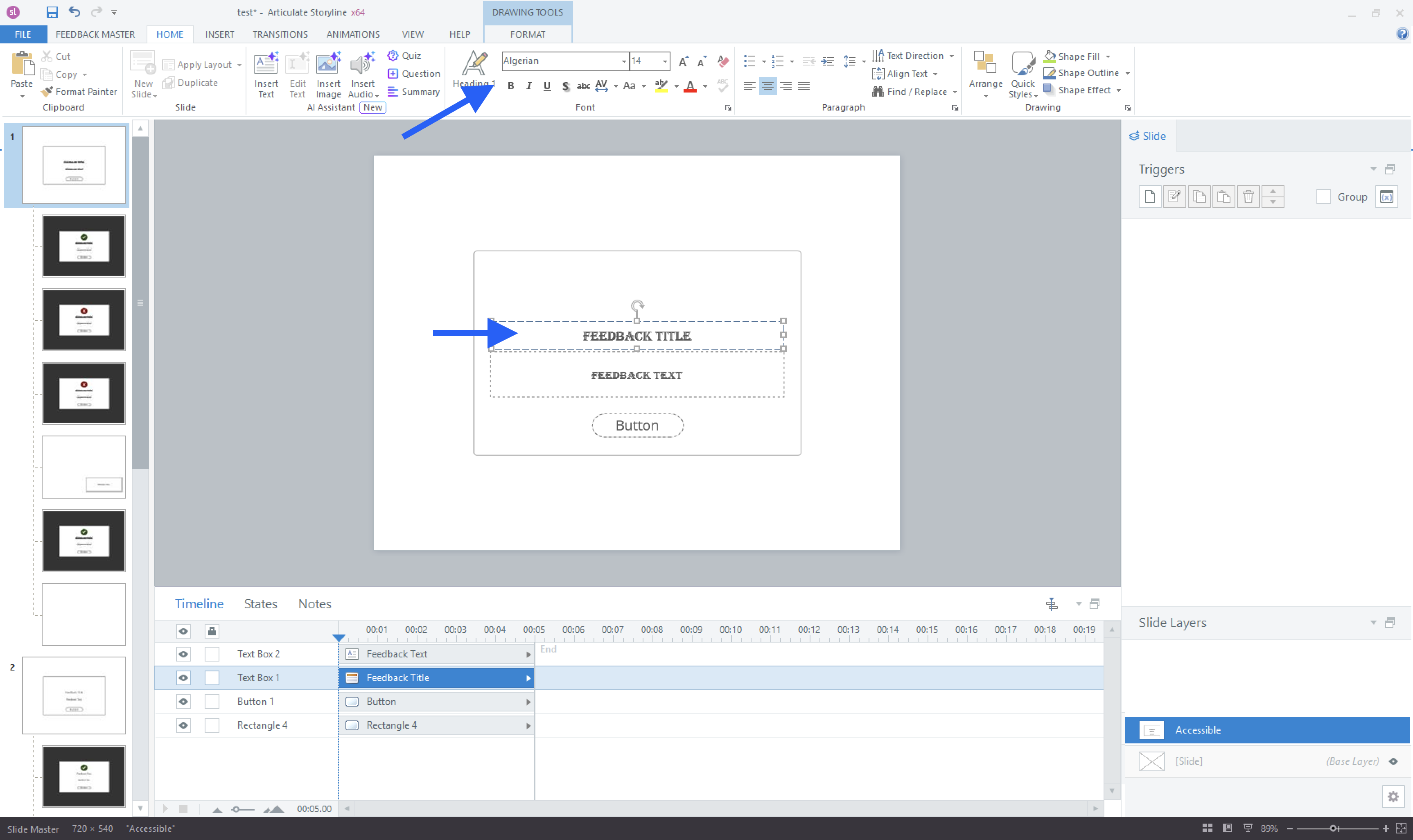Click the delete trigger trash icon
The height and width of the screenshot is (840, 1413).
(x=1248, y=197)
